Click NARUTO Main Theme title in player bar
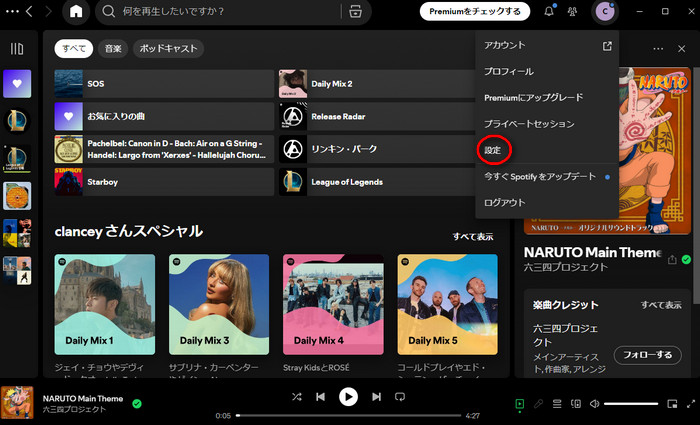This screenshot has width=700, height=425. tap(83, 399)
